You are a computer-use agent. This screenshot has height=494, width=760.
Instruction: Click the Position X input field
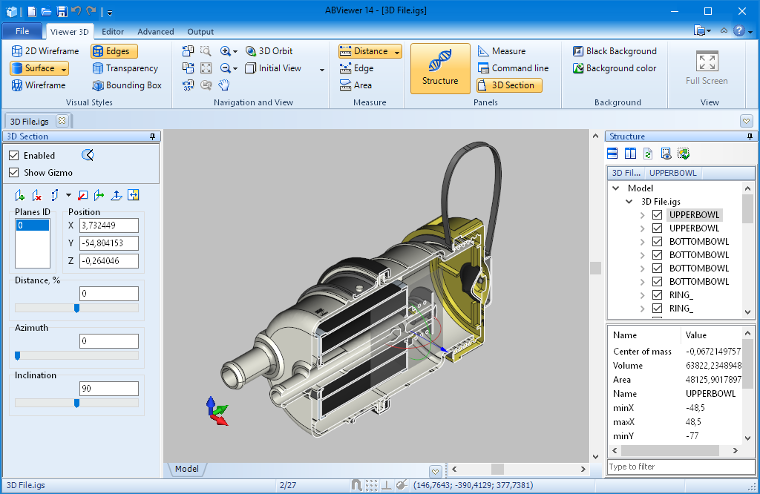108,225
